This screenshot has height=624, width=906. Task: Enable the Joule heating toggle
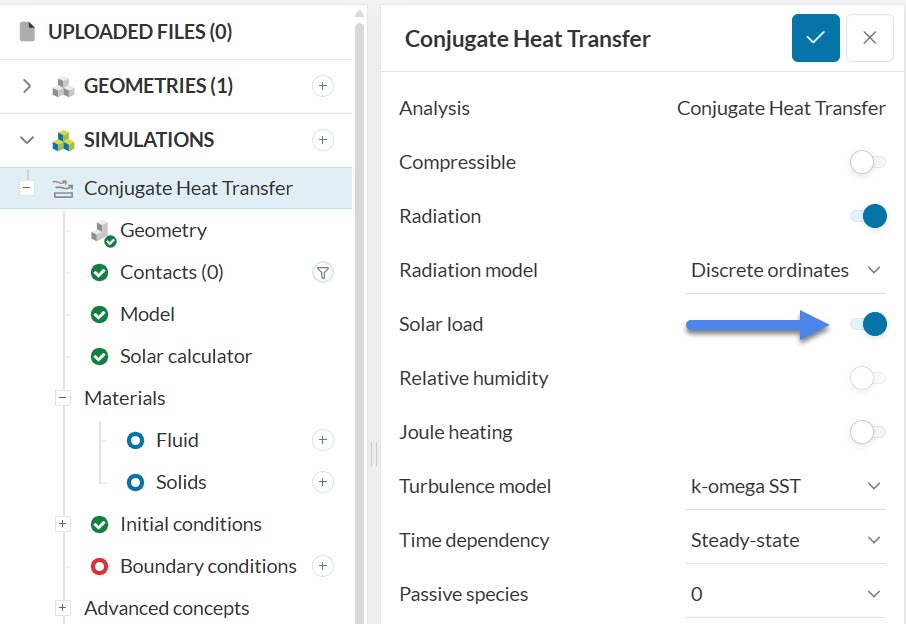[867, 432]
